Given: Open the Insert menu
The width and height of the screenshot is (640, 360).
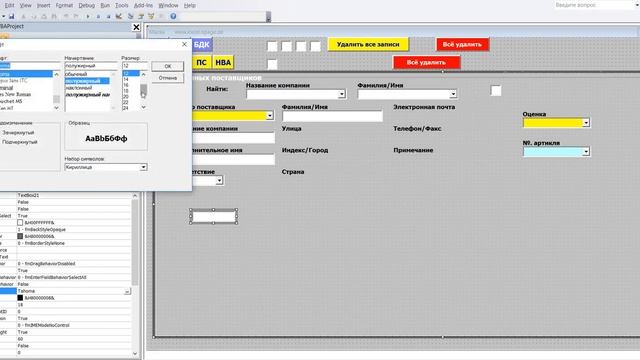Looking at the screenshot, I should tap(44, 5).
